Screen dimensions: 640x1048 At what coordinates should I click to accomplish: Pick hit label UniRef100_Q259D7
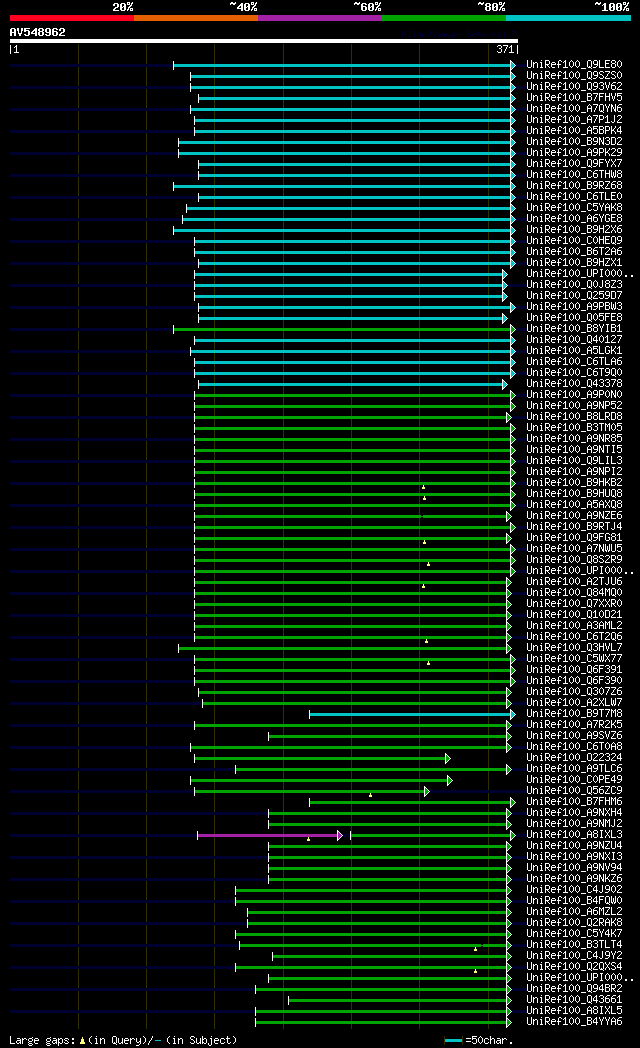574,295
